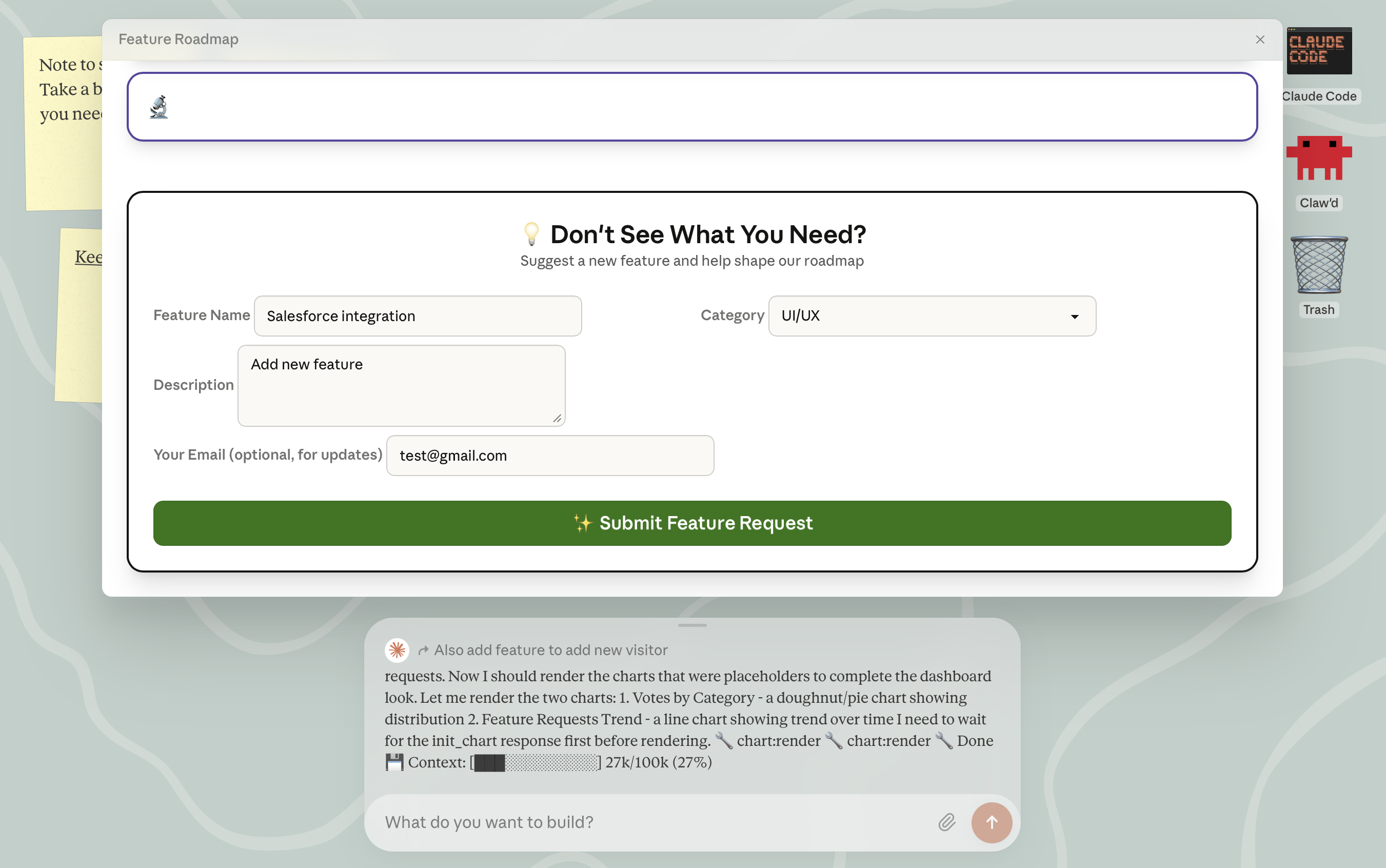
Task: Click the What do you want to build input
Action: click(631, 822)
